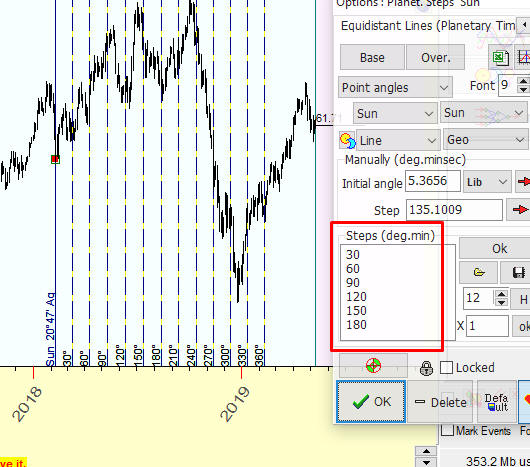530x467 pixels.
Task: Click the green checkmark OK button
Action: [371, 401]
